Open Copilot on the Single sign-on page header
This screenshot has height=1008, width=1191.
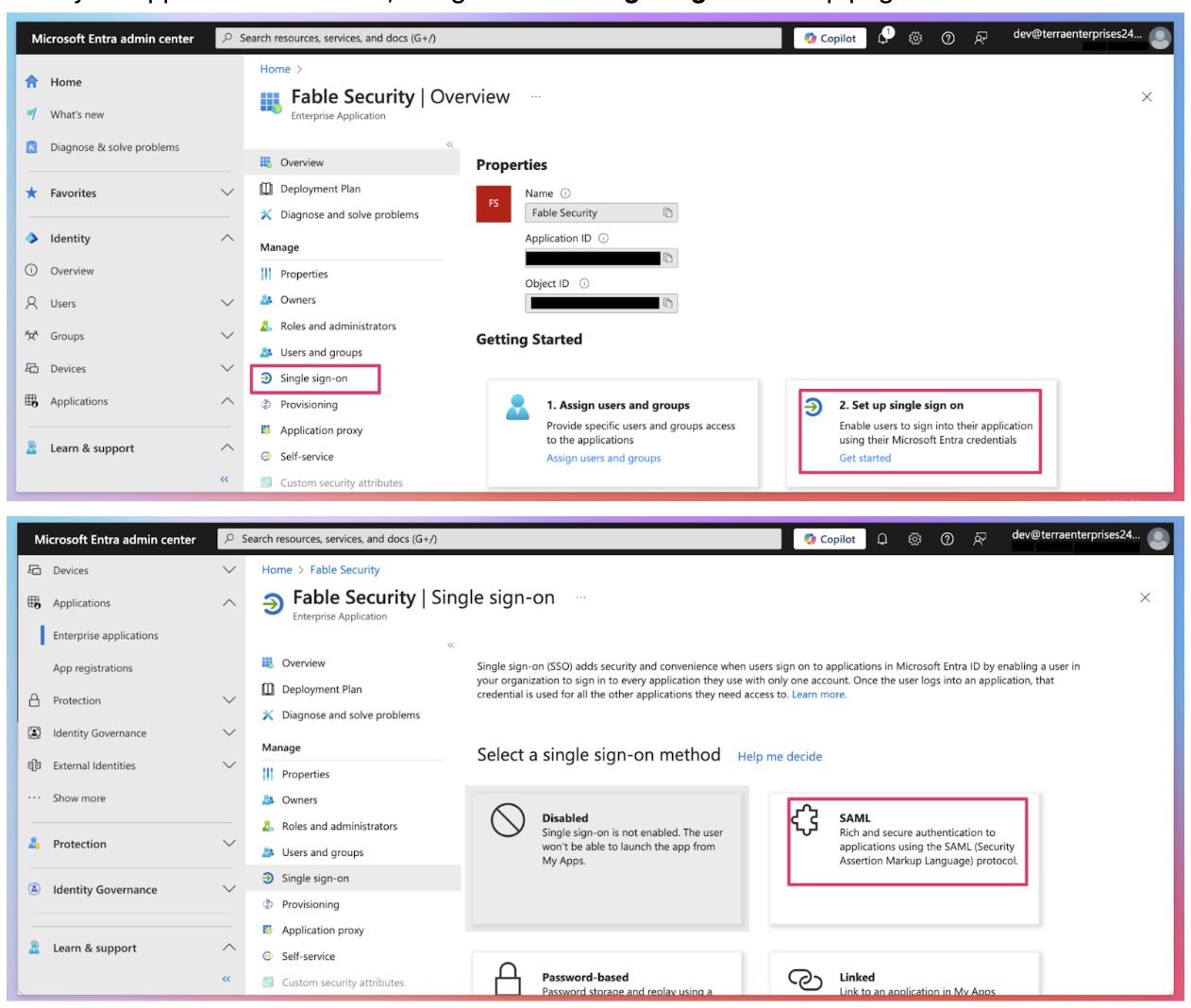click(830, 539)
